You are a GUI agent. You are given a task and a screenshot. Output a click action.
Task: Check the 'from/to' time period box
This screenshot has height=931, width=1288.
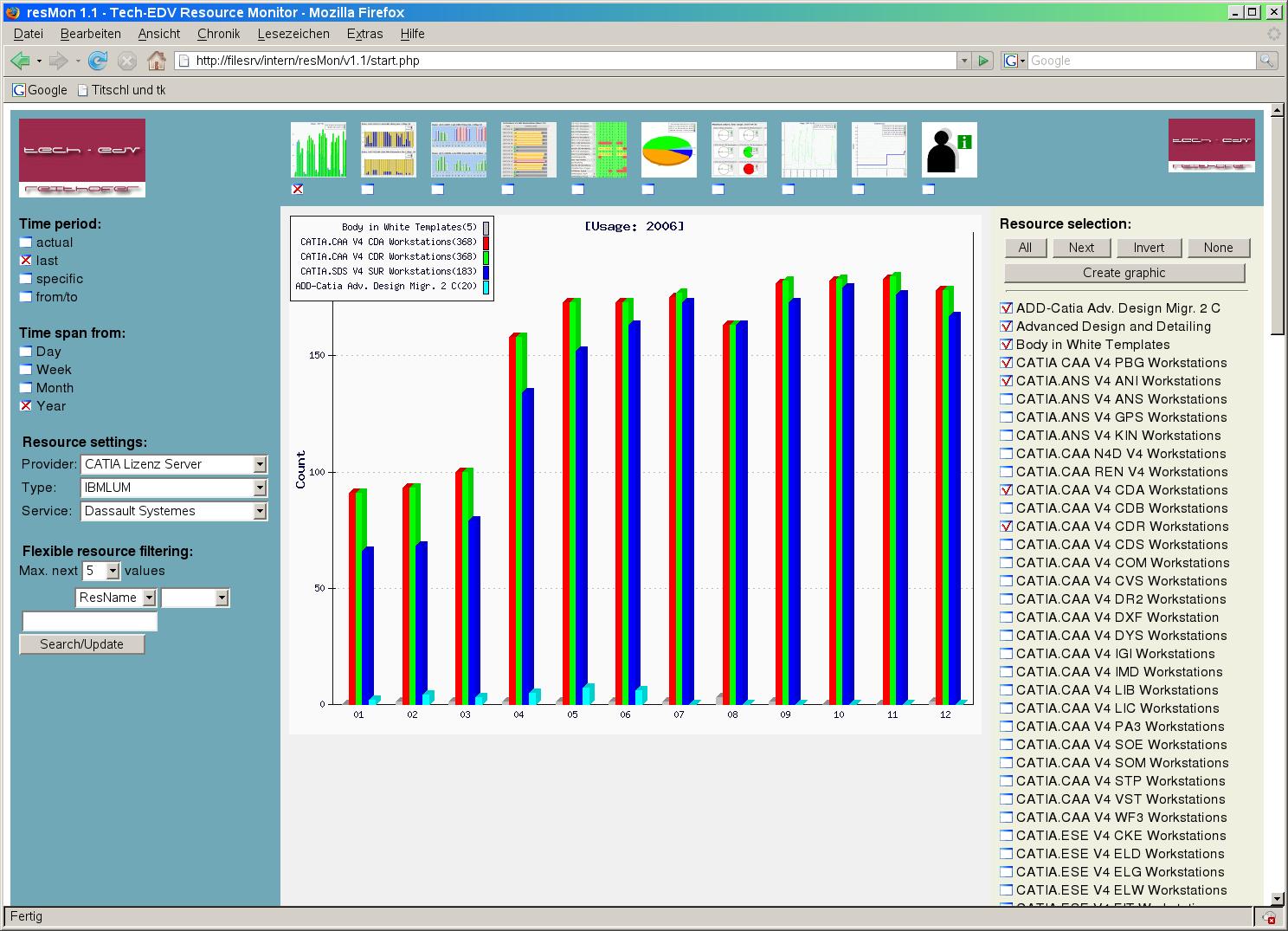click(26, 297)
